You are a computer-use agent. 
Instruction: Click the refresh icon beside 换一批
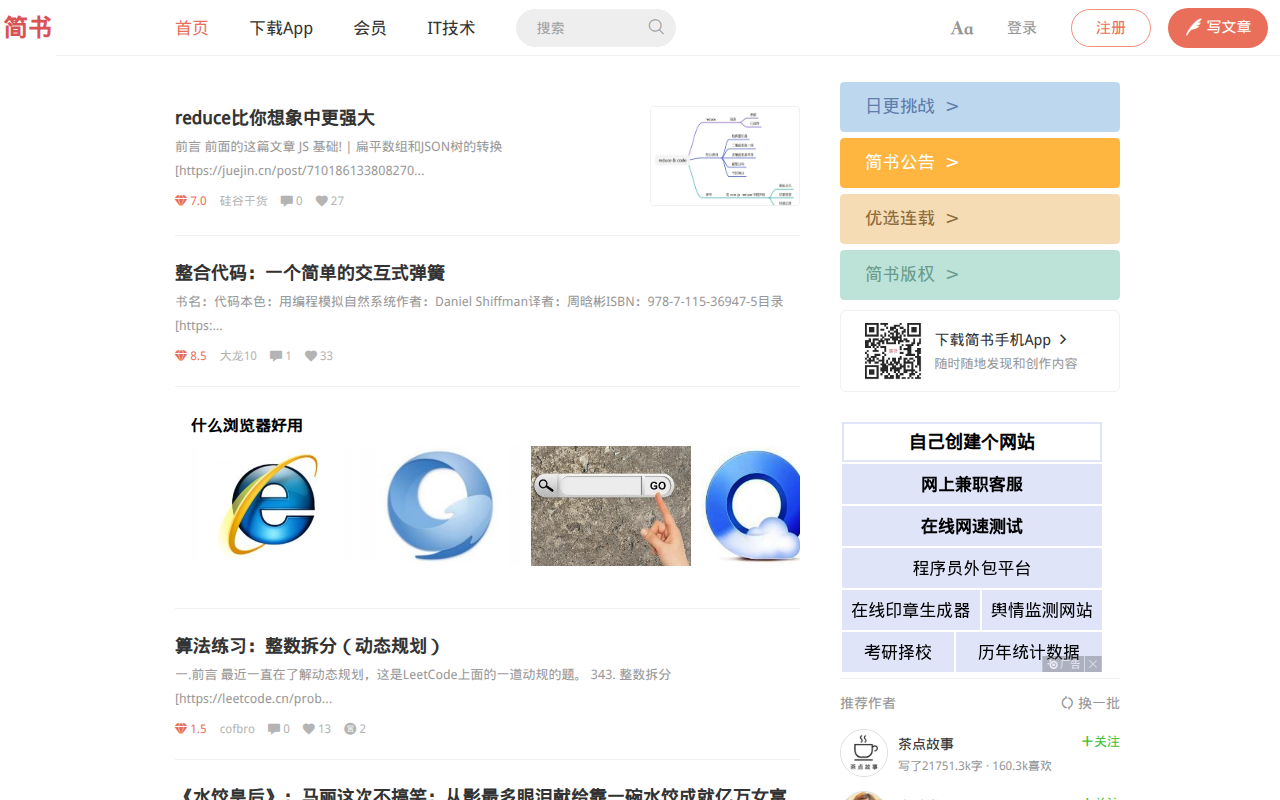[x=1067, y=703]
